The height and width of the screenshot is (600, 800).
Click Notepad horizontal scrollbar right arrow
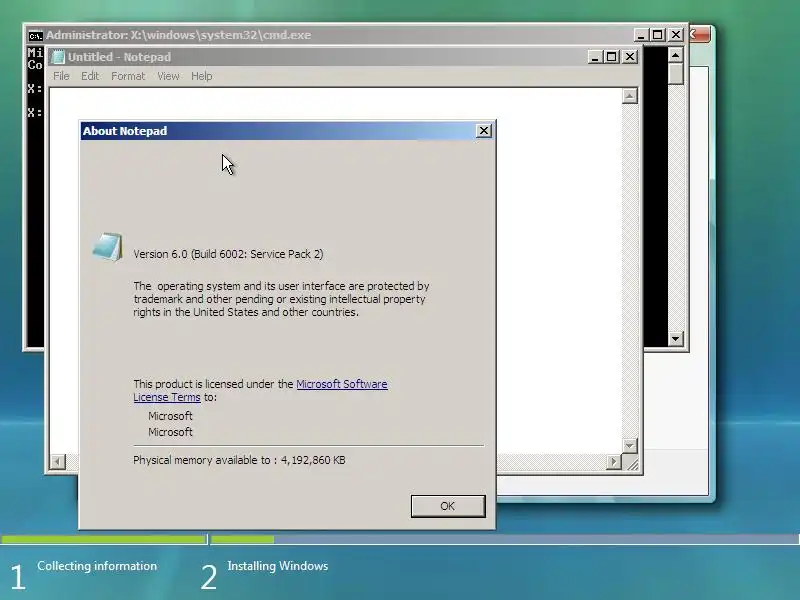(614, 462)
